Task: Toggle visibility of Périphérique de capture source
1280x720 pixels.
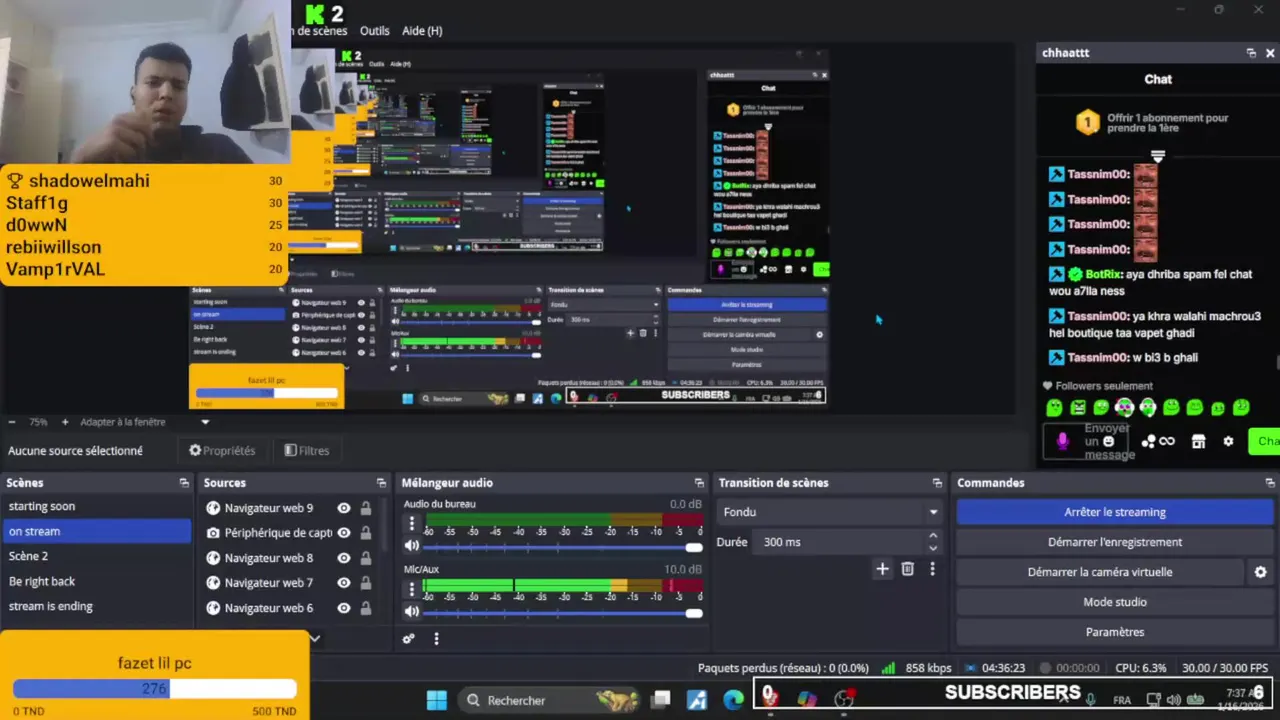Action: tap(344, 533)
